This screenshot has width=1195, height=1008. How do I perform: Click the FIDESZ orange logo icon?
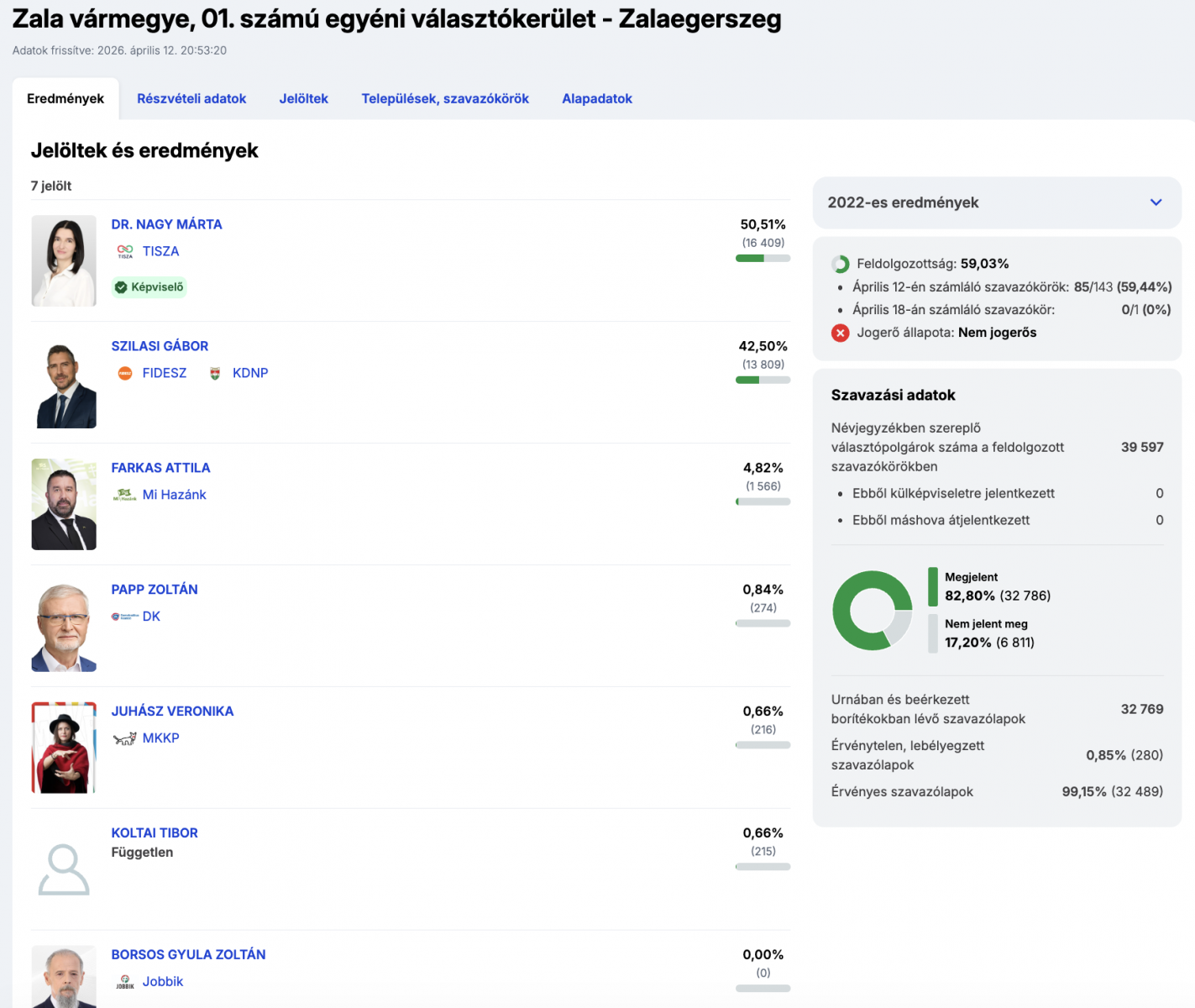pyautogui.click(x=125, y=373)
